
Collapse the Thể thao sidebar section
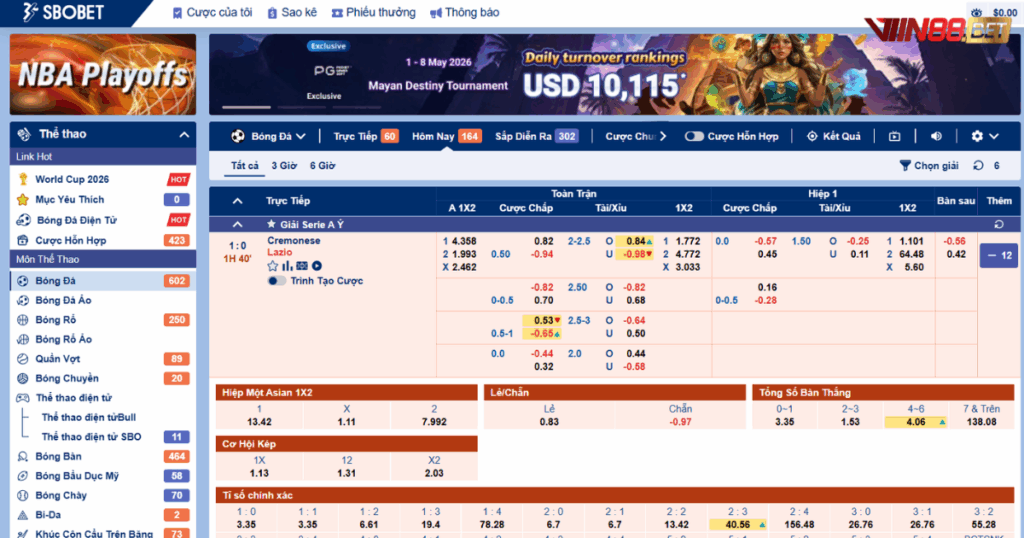point(184,134)
